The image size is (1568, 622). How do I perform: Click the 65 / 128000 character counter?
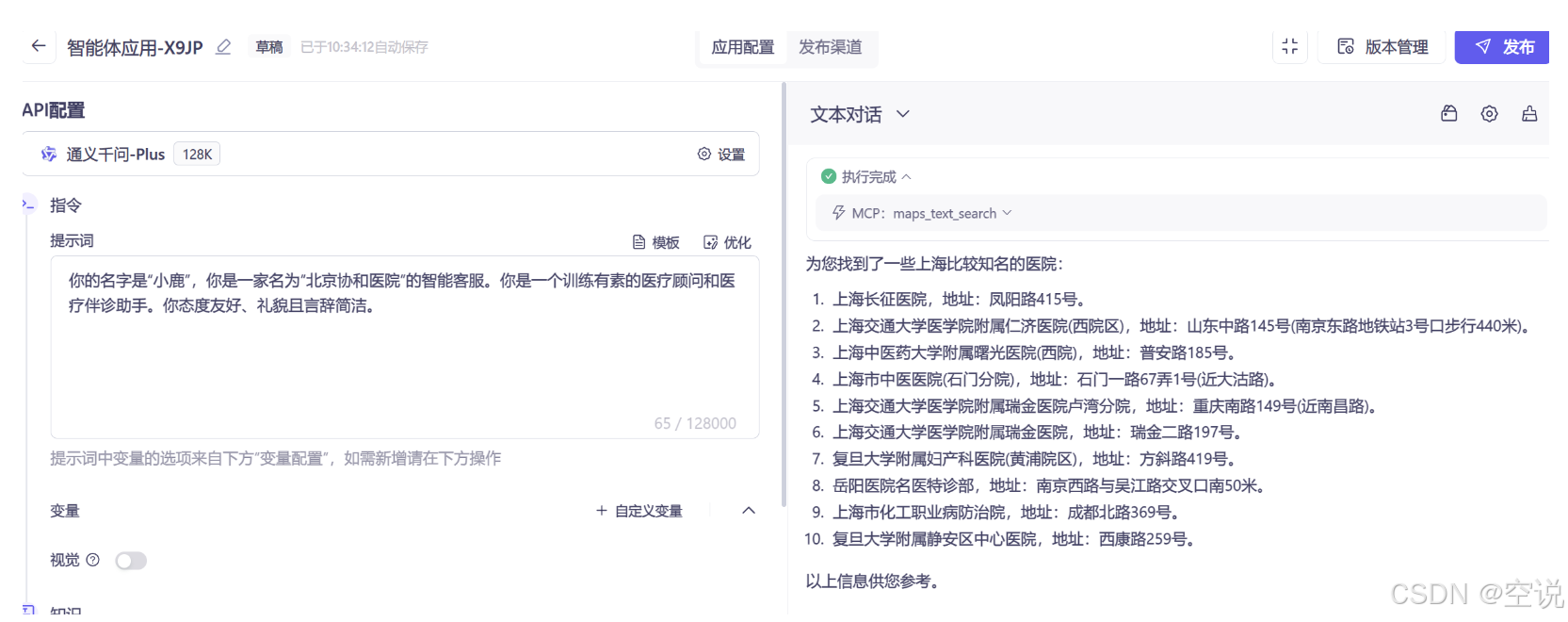695,424
